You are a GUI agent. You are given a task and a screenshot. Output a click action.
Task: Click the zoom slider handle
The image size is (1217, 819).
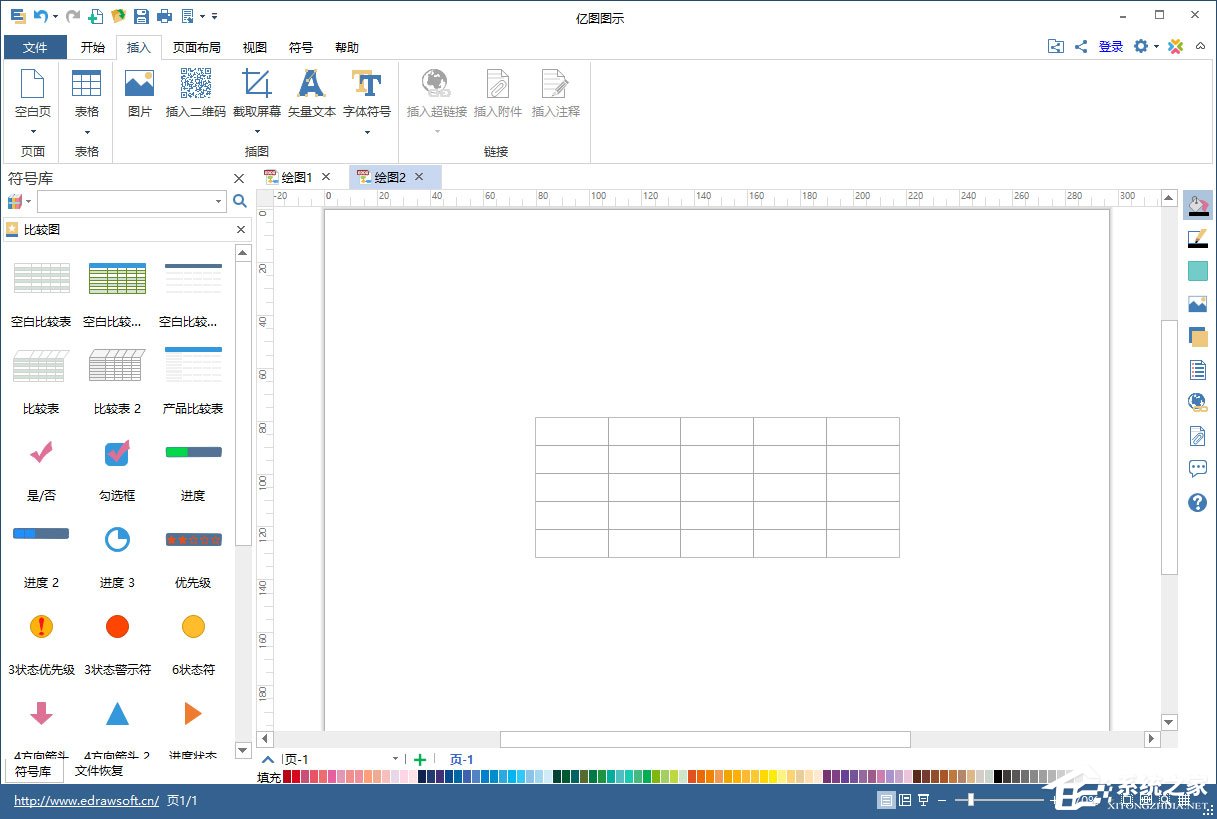click(970, 800)
